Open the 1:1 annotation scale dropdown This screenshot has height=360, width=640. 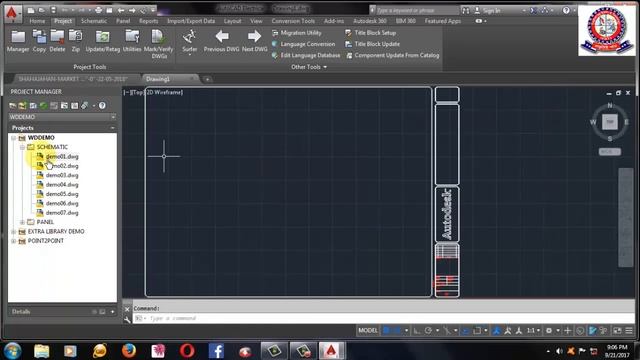click(533, 330)
